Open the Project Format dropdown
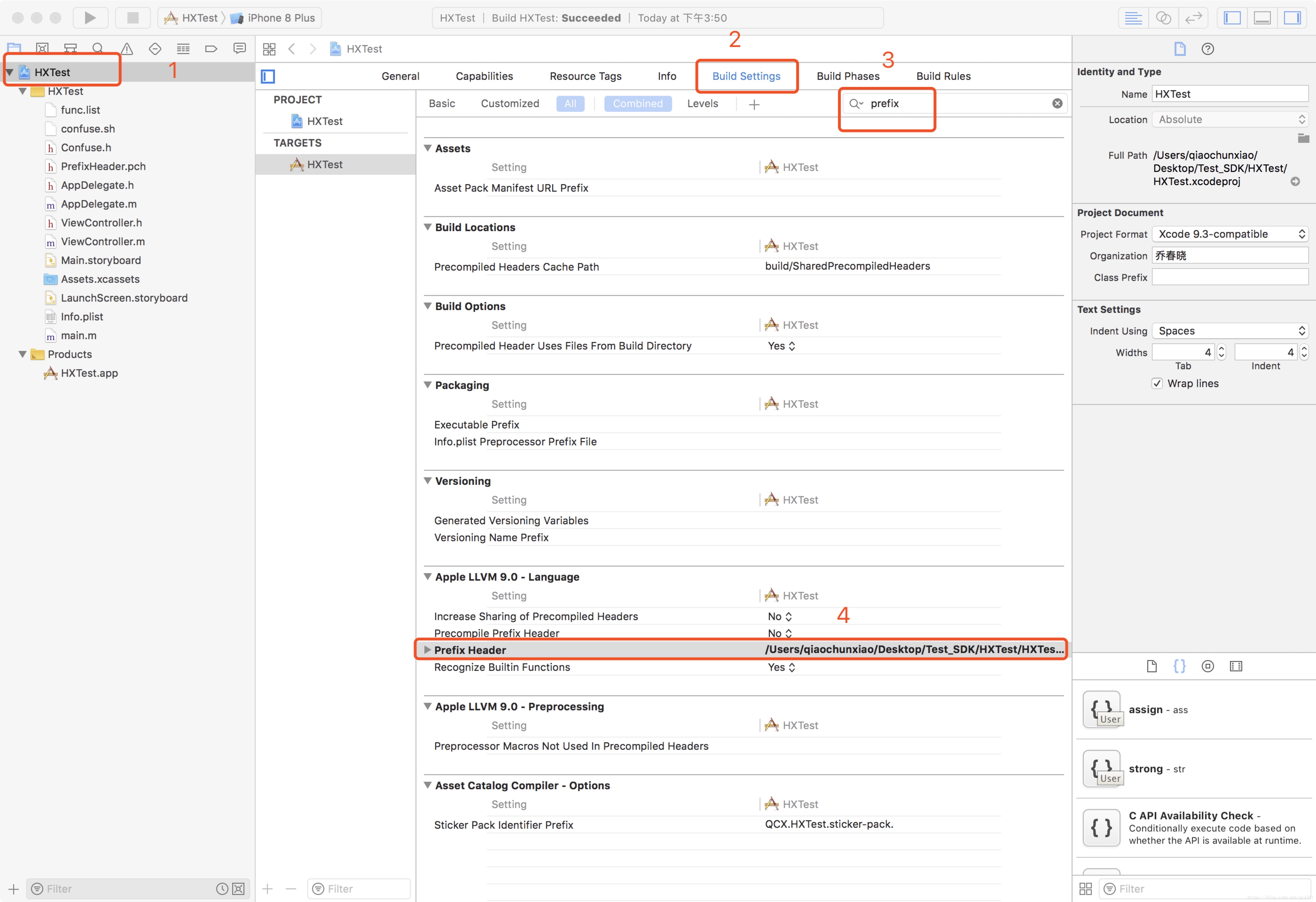Screen dimensions: 1316x902 click(x=1230, y=234)
